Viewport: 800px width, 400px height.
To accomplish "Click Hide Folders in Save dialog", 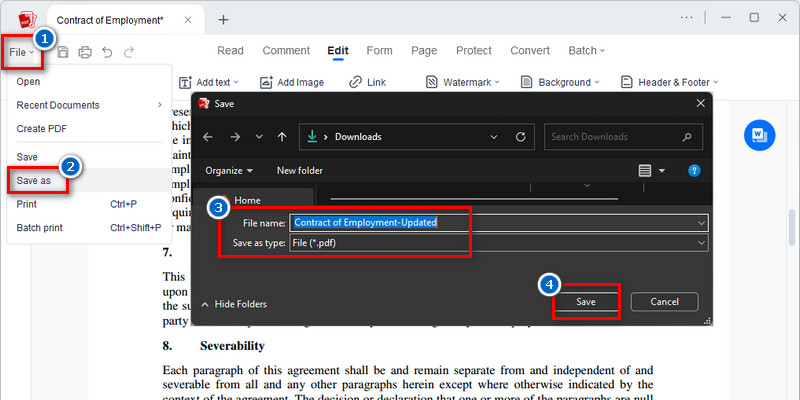I will (x=234, y=304).
